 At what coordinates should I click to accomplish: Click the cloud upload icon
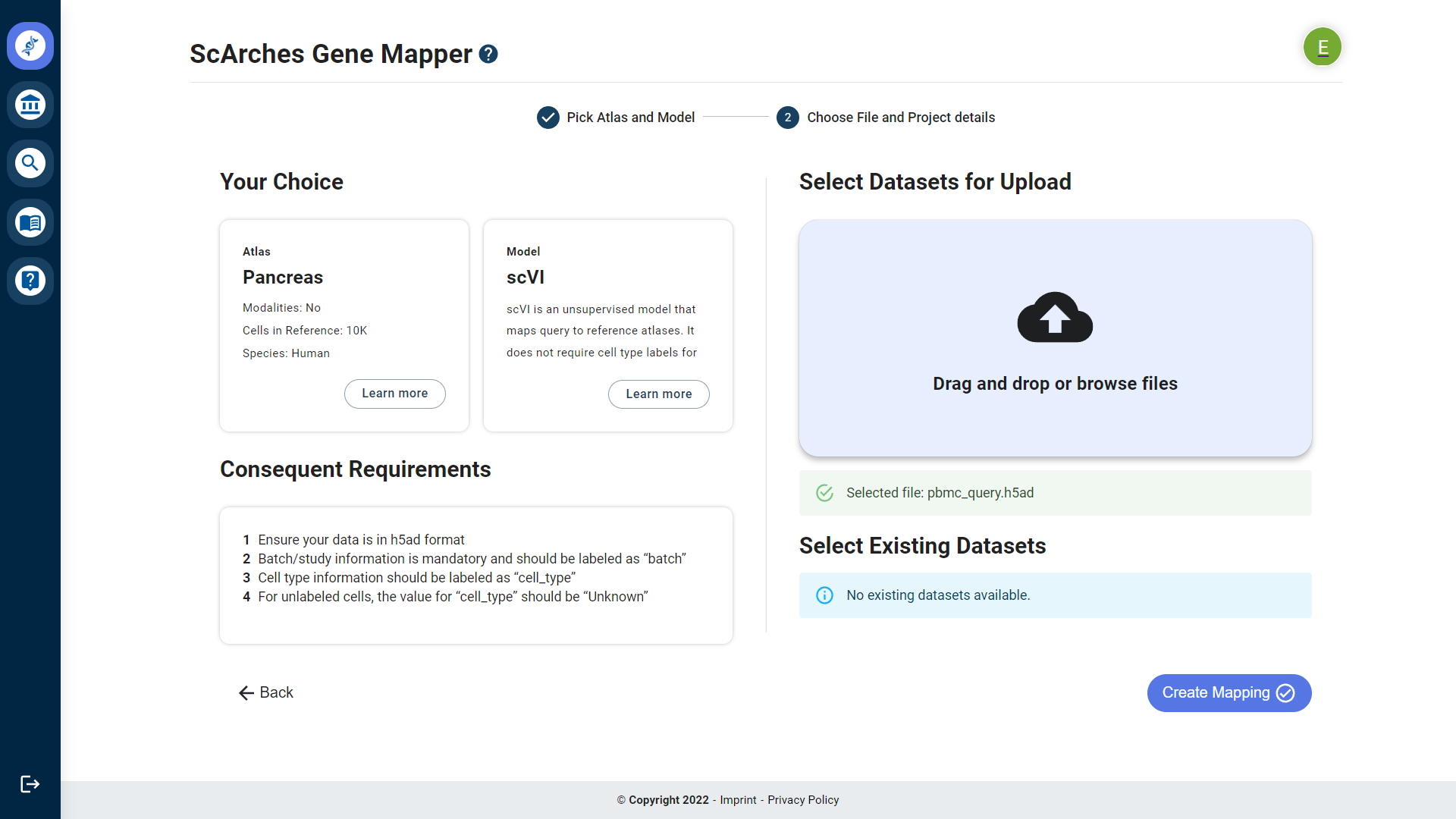[x=1055, y=317]
